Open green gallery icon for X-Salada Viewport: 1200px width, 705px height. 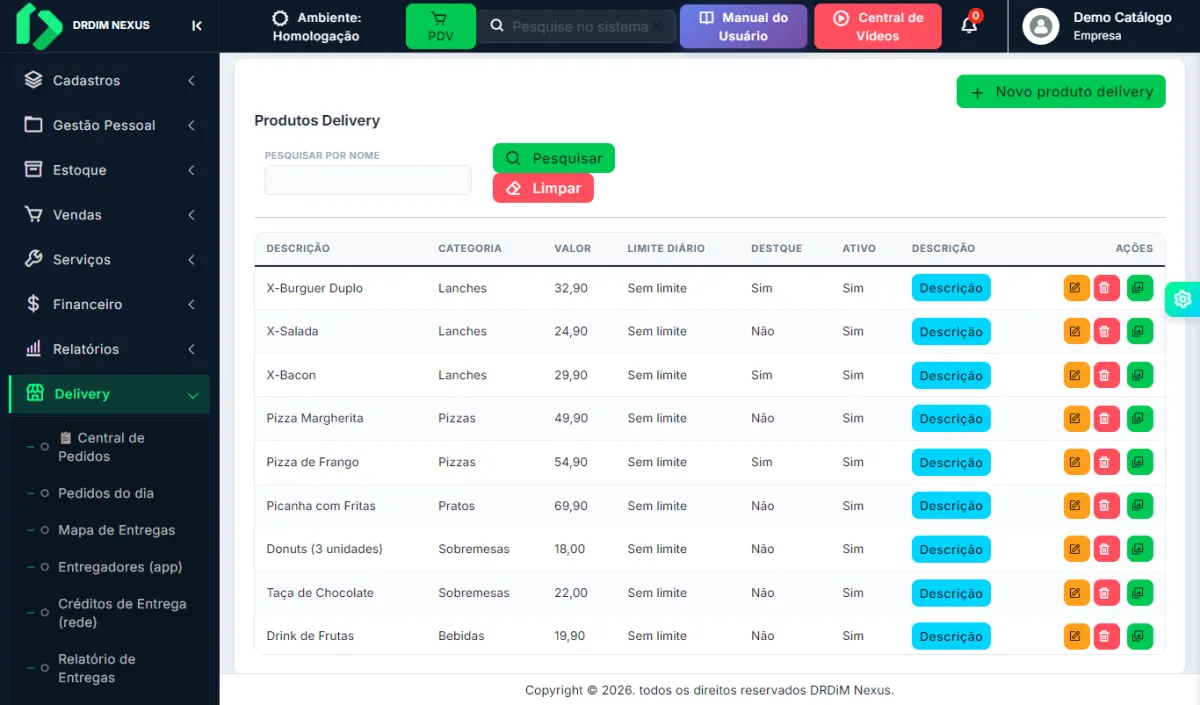[1139, 331]
